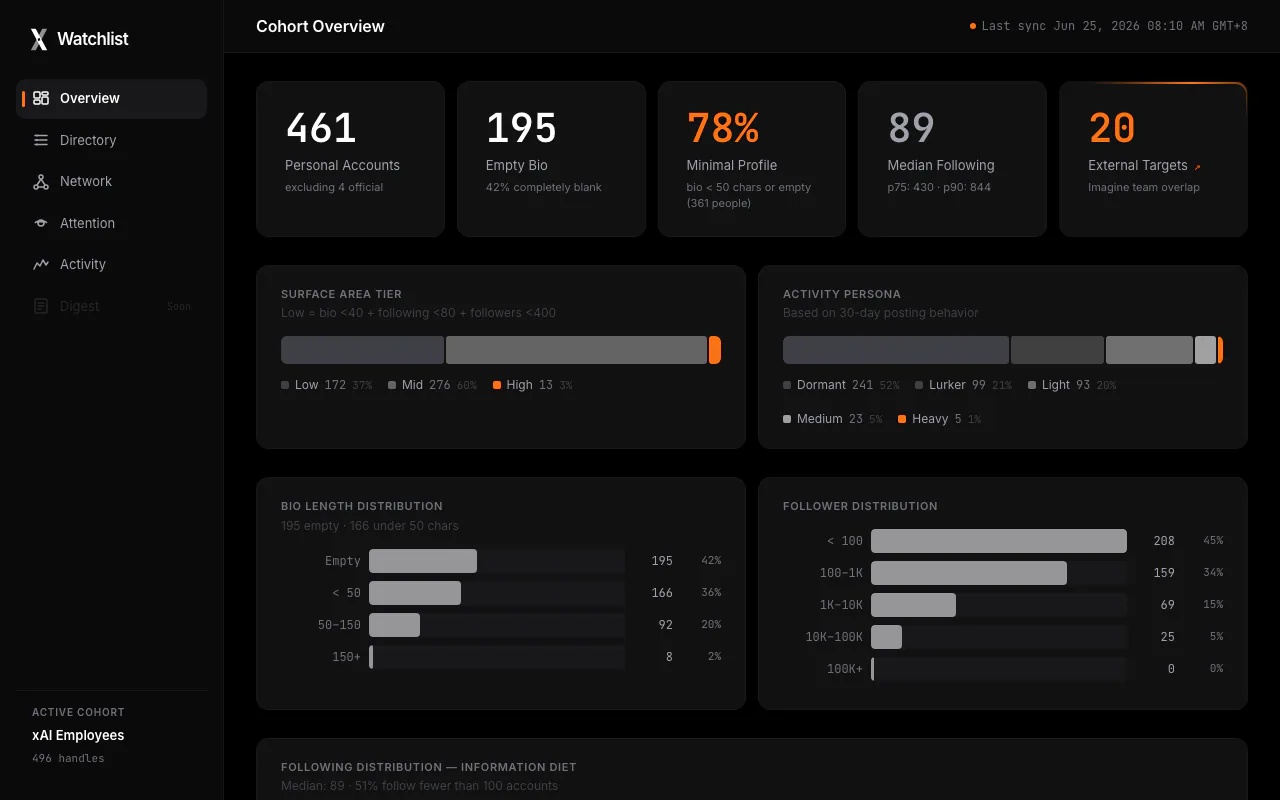Screen dimensions: 1280x800
Task: Click the 'Following Distribution — Information Diet' heading
Action: tap(429, 767)
